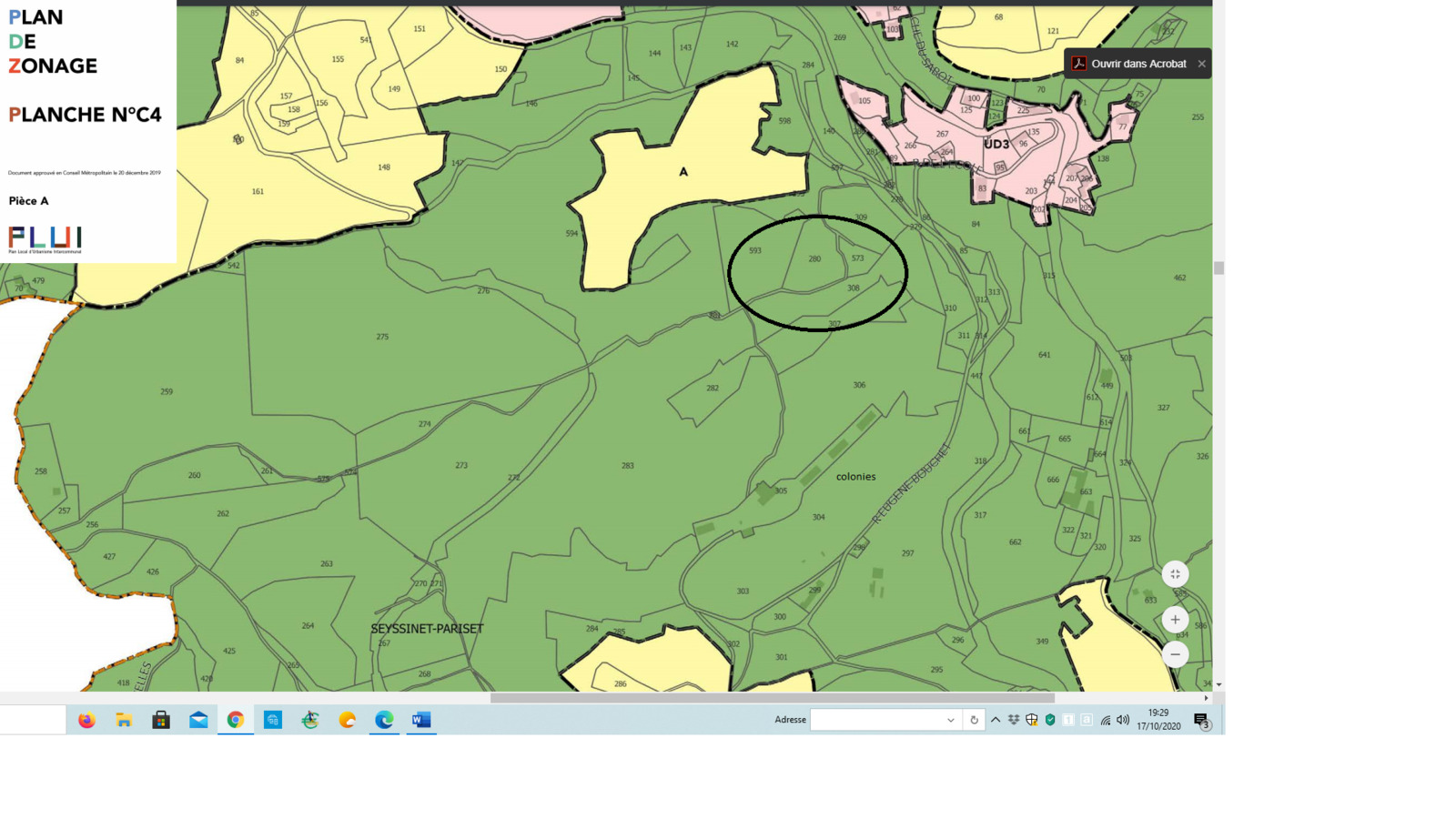Switch to Google Chrome in taskbar
Image resolution: width=1456 pixels, height=819 pixels.
(236, 720)
